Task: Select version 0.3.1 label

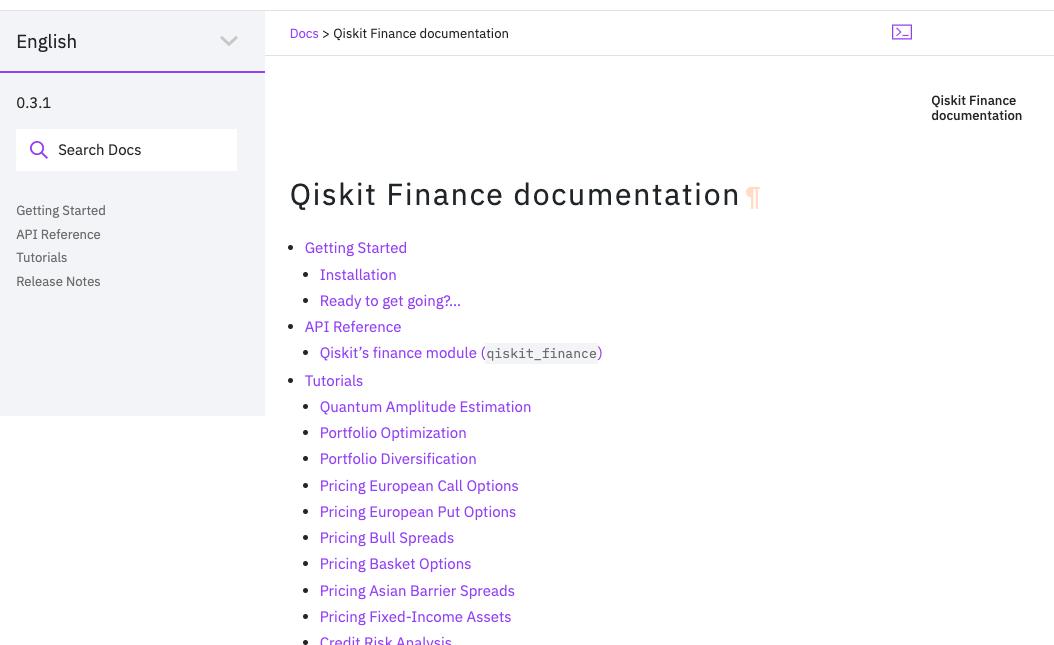Action: point(34,103)
